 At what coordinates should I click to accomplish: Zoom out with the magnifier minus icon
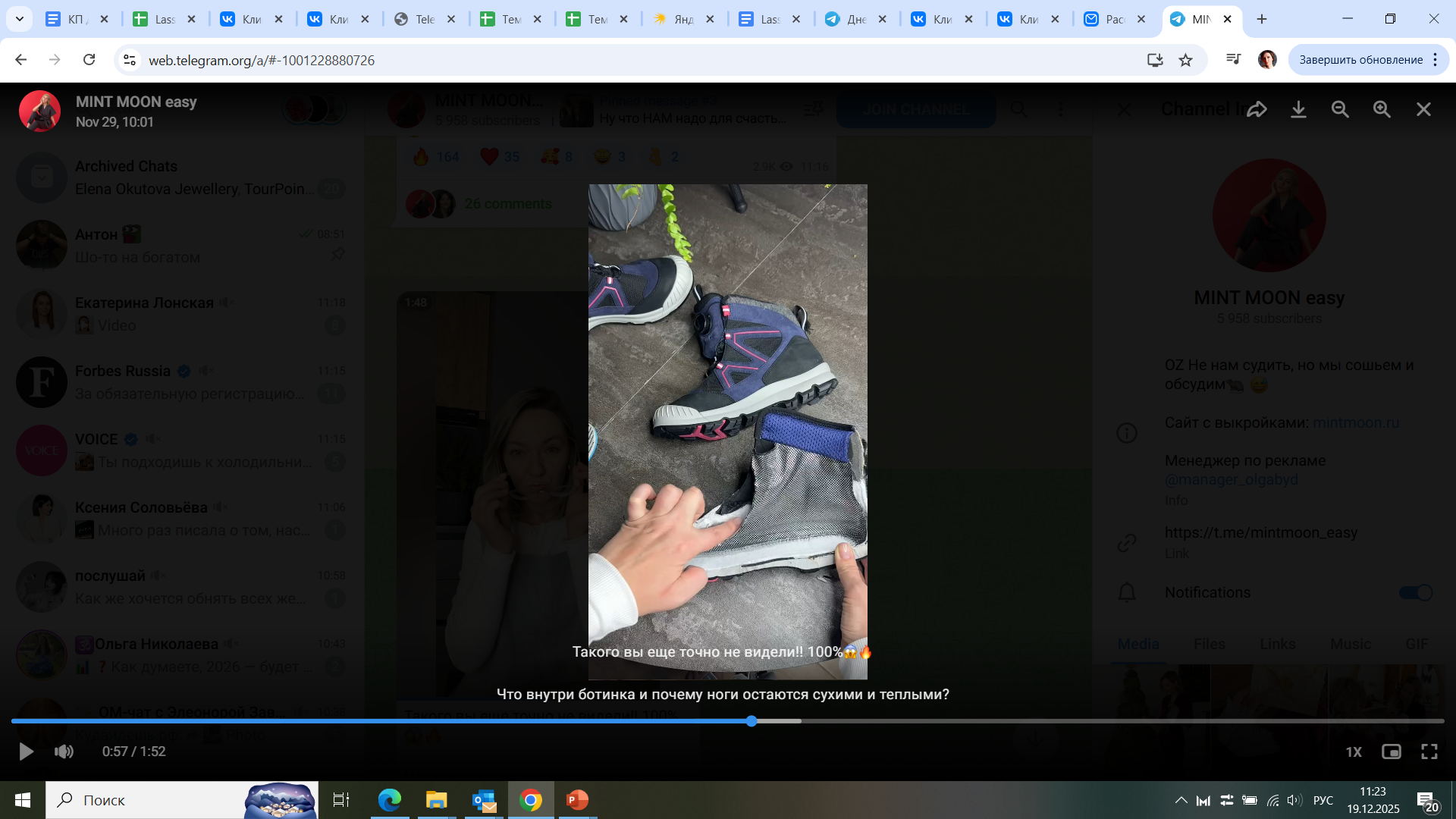click(x=1340, y=109)
